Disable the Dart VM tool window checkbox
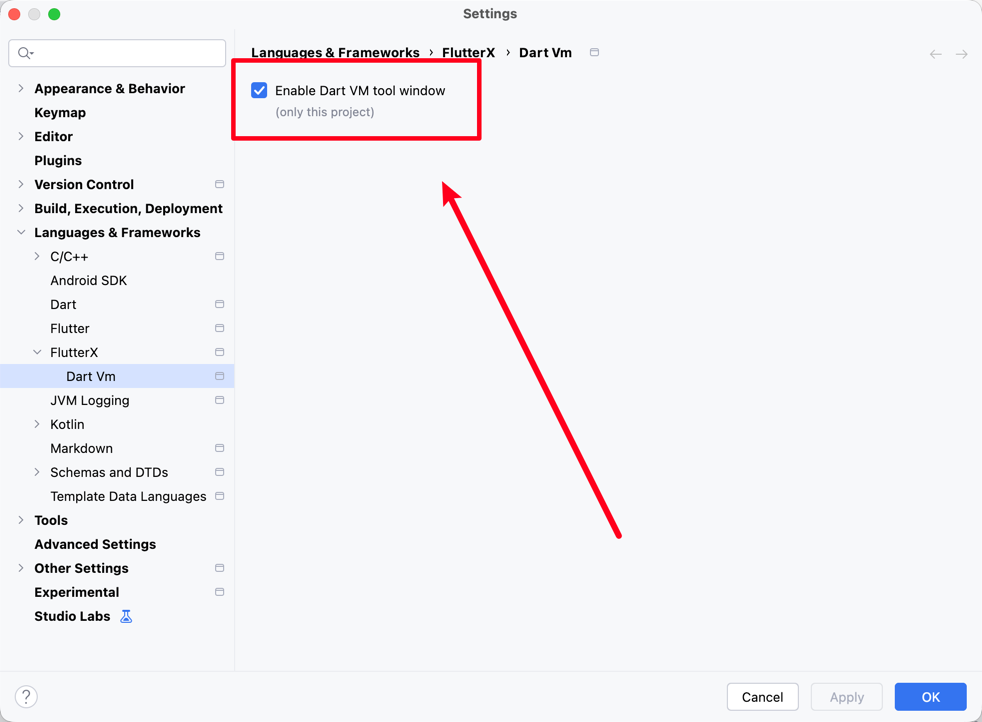This screenshot has height=722, width=982. (259, 91)
